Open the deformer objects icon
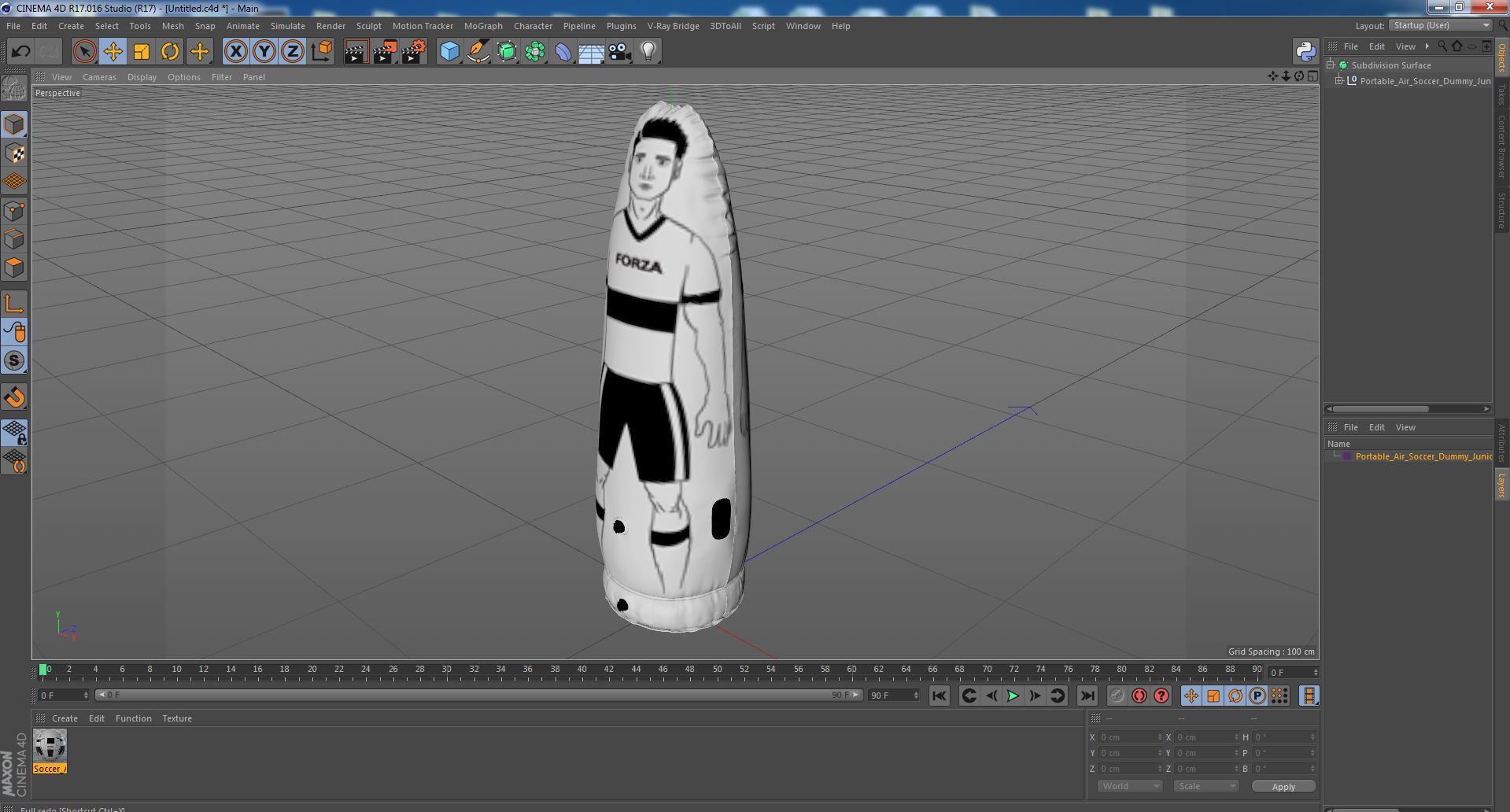The width and height of the screenshot is (1510, 812). coord(563,52)
